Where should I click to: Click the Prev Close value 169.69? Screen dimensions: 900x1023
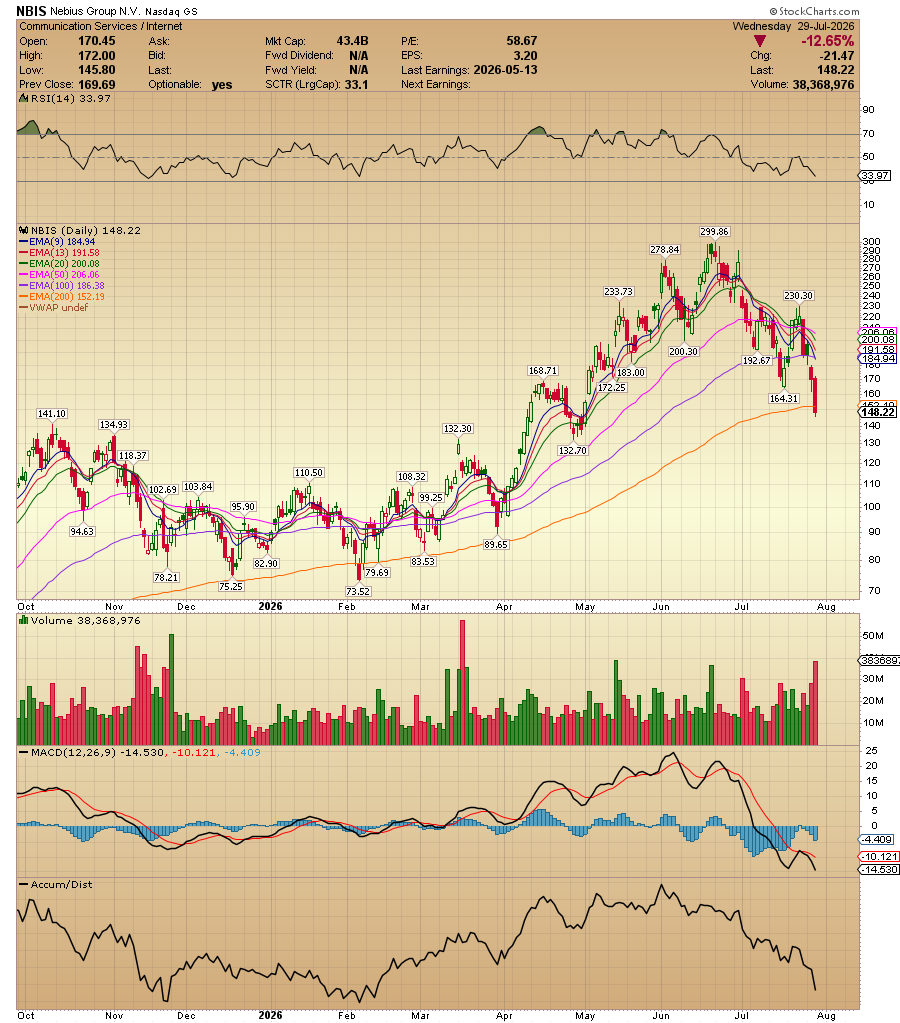tap(97, 84)
